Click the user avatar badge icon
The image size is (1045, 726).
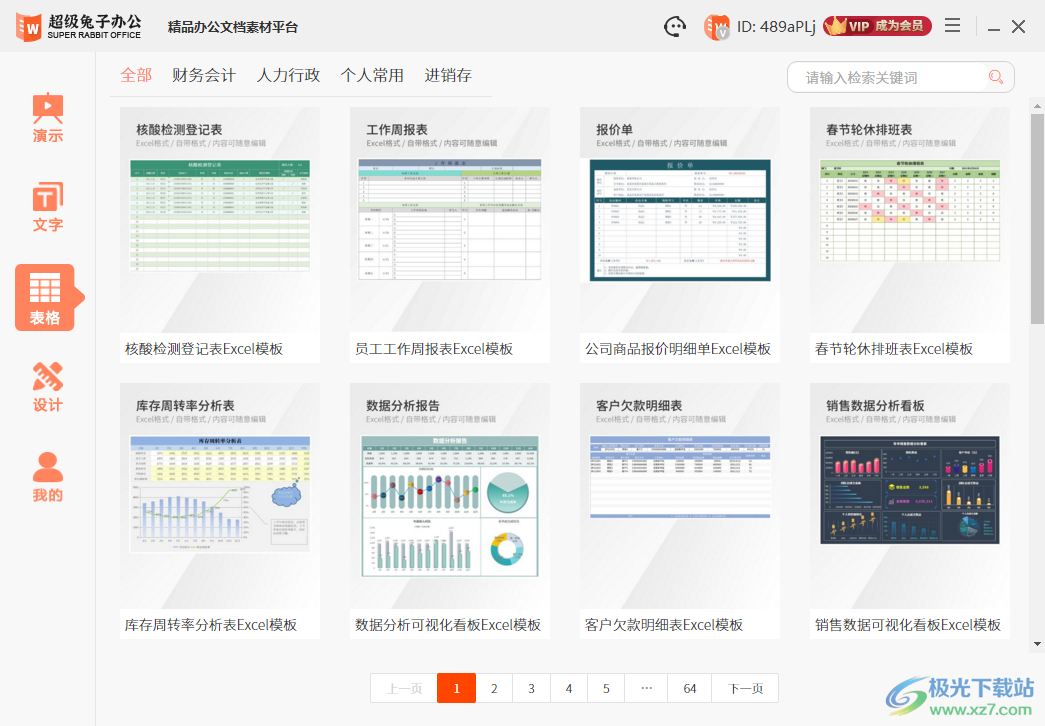click(716, 27)
